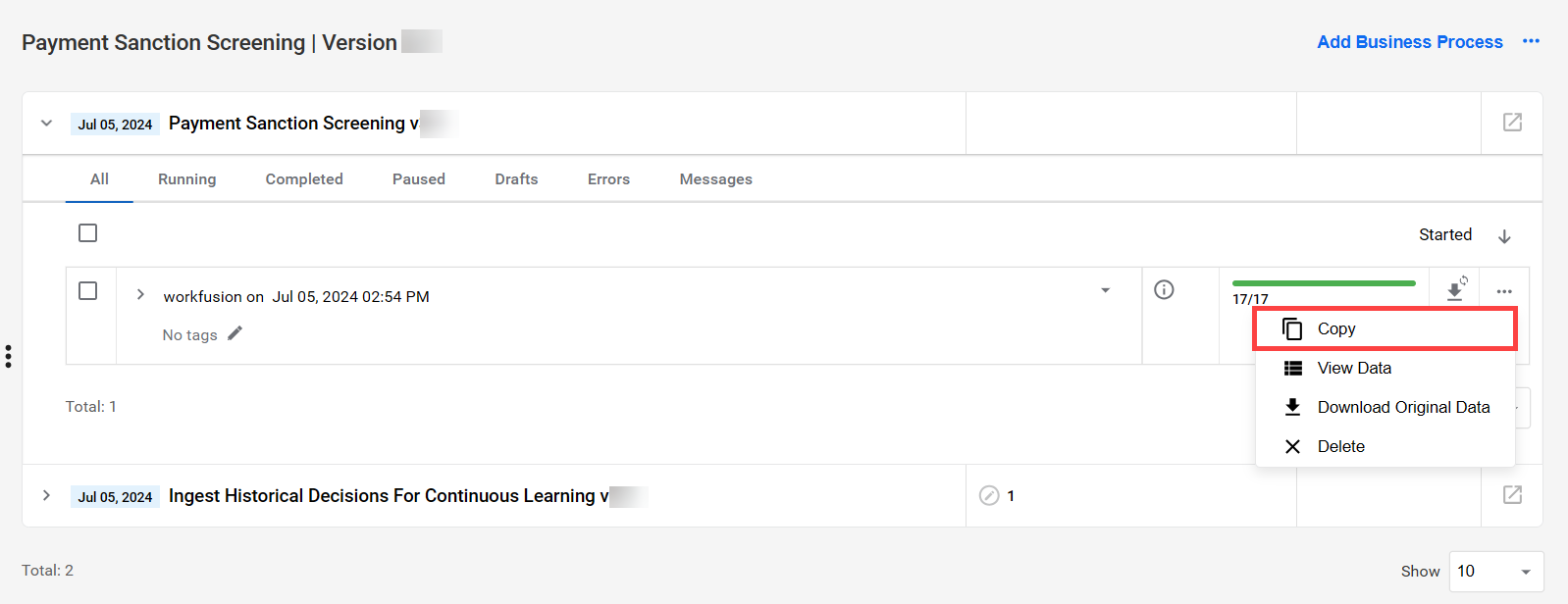Click the info icon on workfusion run

coord(1164,289)
